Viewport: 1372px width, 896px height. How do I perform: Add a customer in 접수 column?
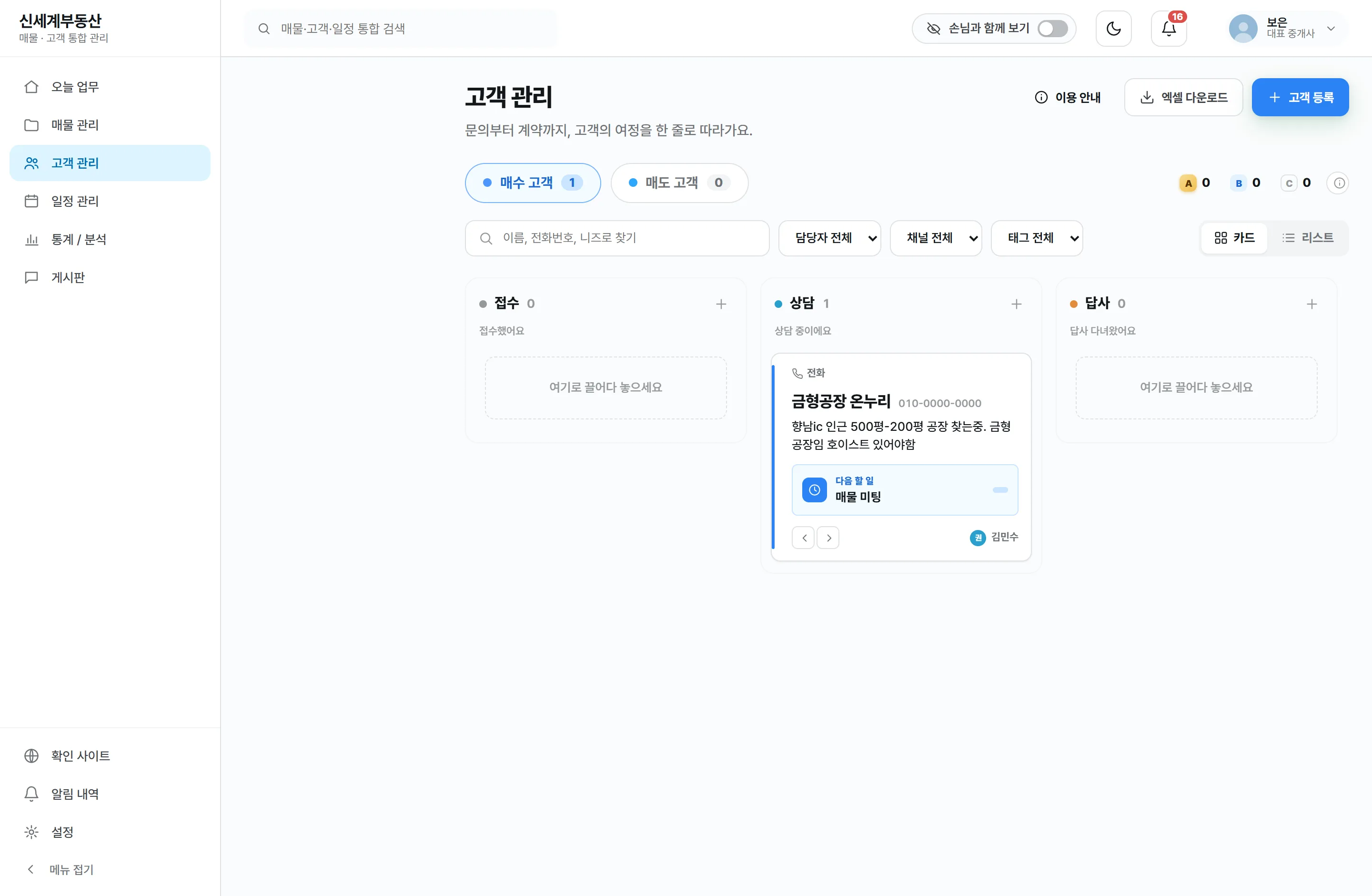tap(721, 304)
